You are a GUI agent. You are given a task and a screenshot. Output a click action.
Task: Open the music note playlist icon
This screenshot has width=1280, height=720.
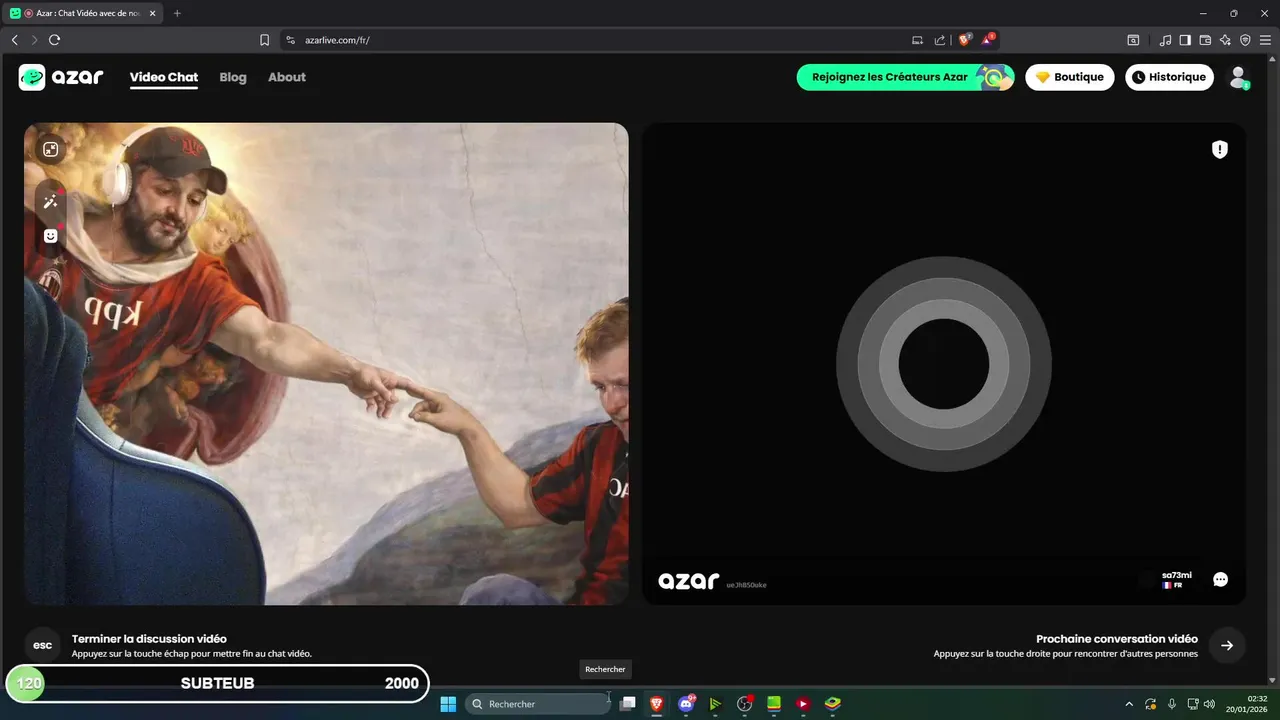[x=1165, y=40]
